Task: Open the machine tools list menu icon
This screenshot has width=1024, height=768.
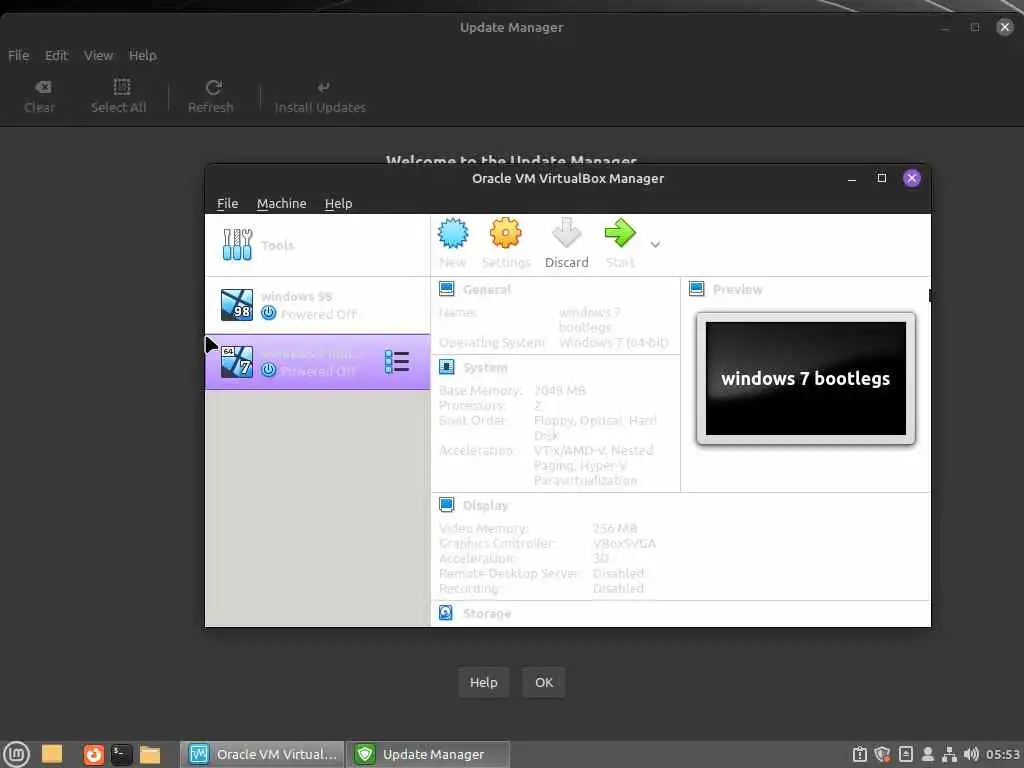Action: 396,362
